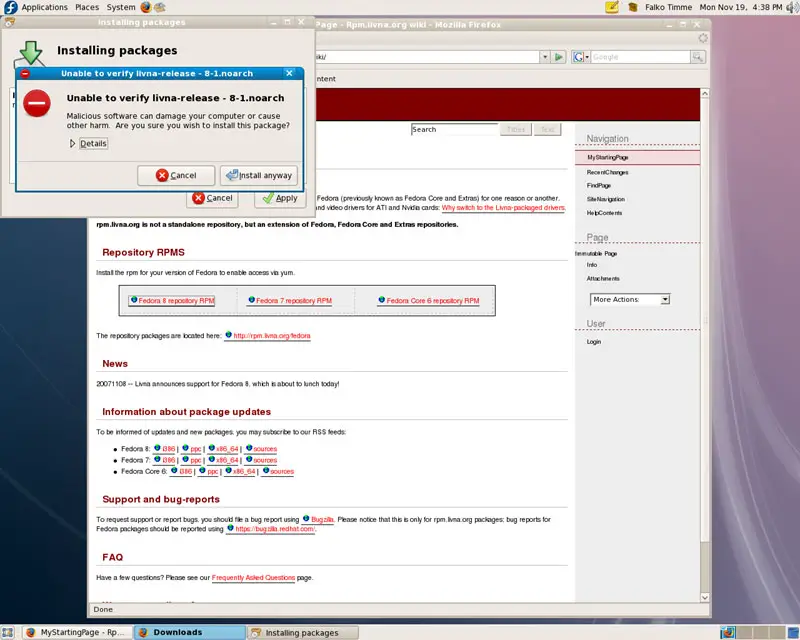The width and height of the screenshot is (800, 640).
Task: Click the Fedora logo in top panel
Action: pyautogui.click(x=10, y=7)
